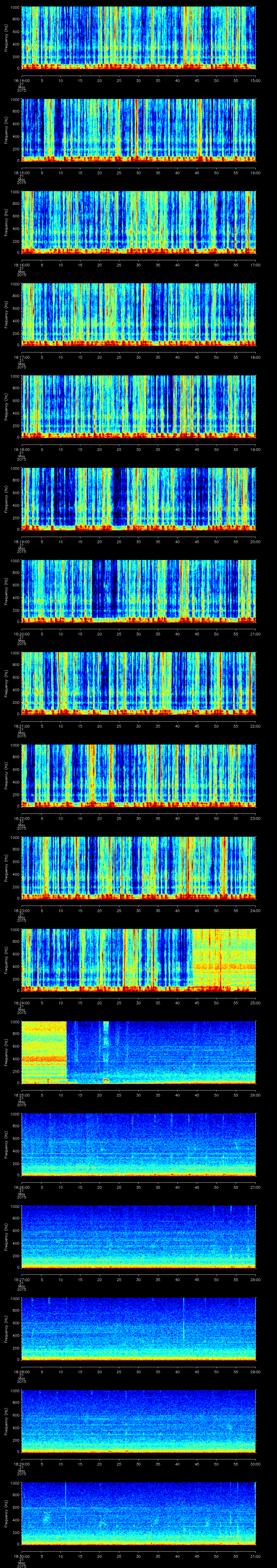Select the 27:00 end tick label
Image resolution: width=277 pixels, height=1568 pixels.
pos(256,1187)
